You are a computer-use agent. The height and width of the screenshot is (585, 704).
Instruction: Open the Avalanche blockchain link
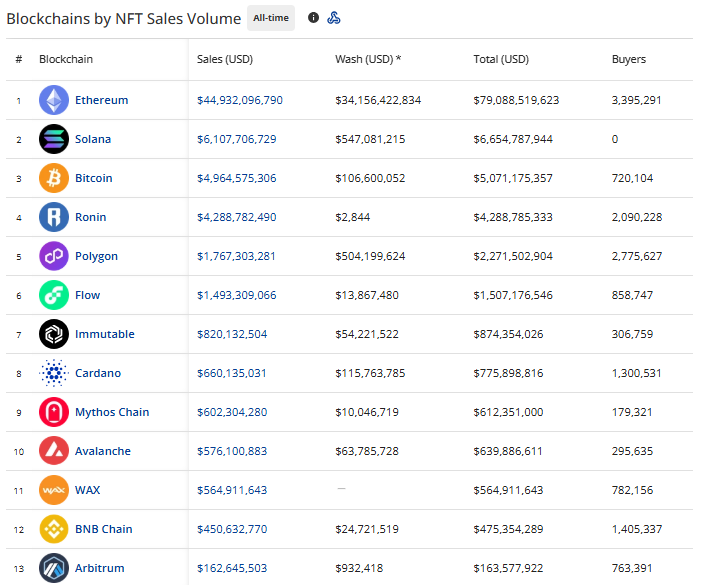(103, 451)
